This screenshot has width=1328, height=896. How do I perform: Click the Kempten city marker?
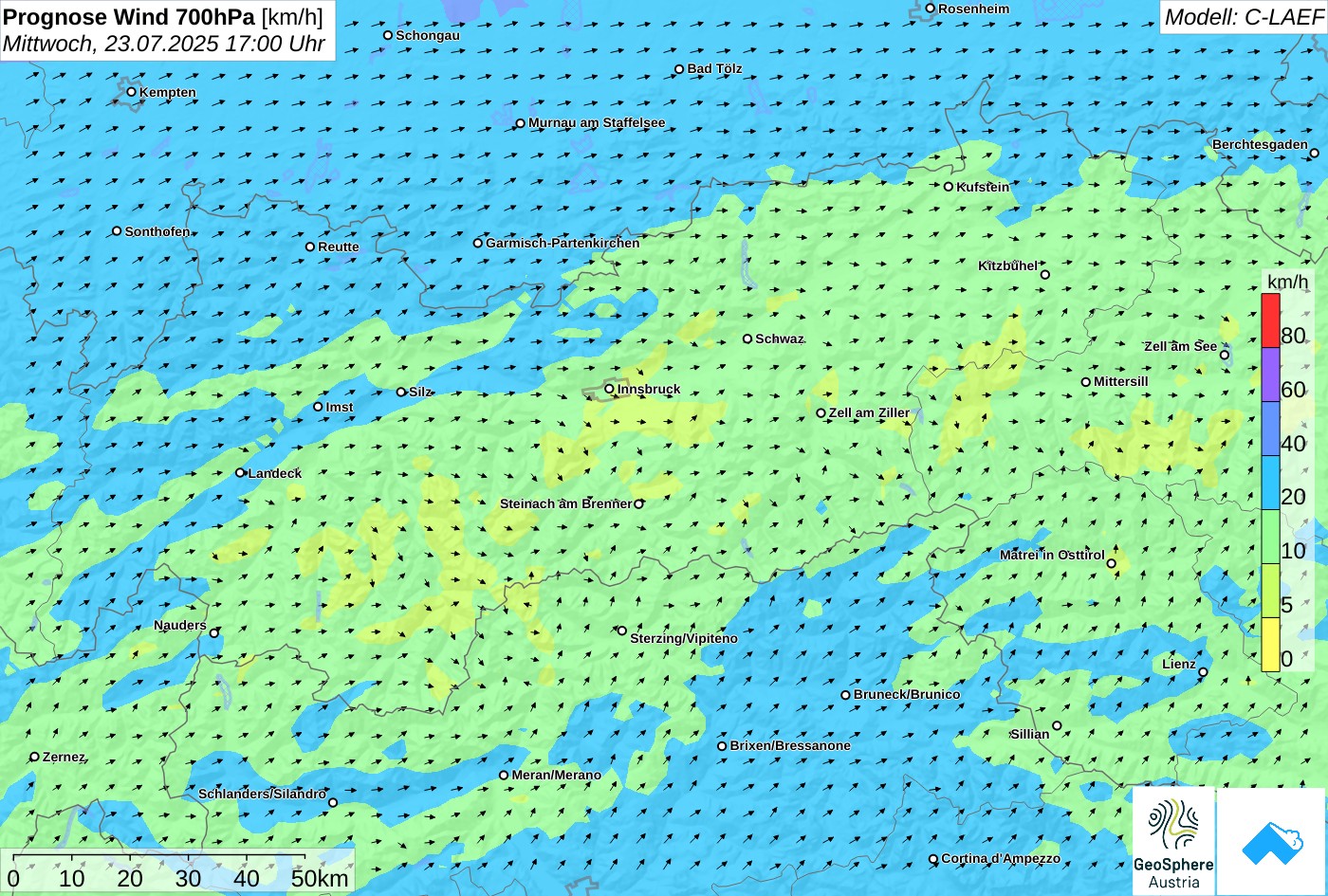(x=131, y=92)
